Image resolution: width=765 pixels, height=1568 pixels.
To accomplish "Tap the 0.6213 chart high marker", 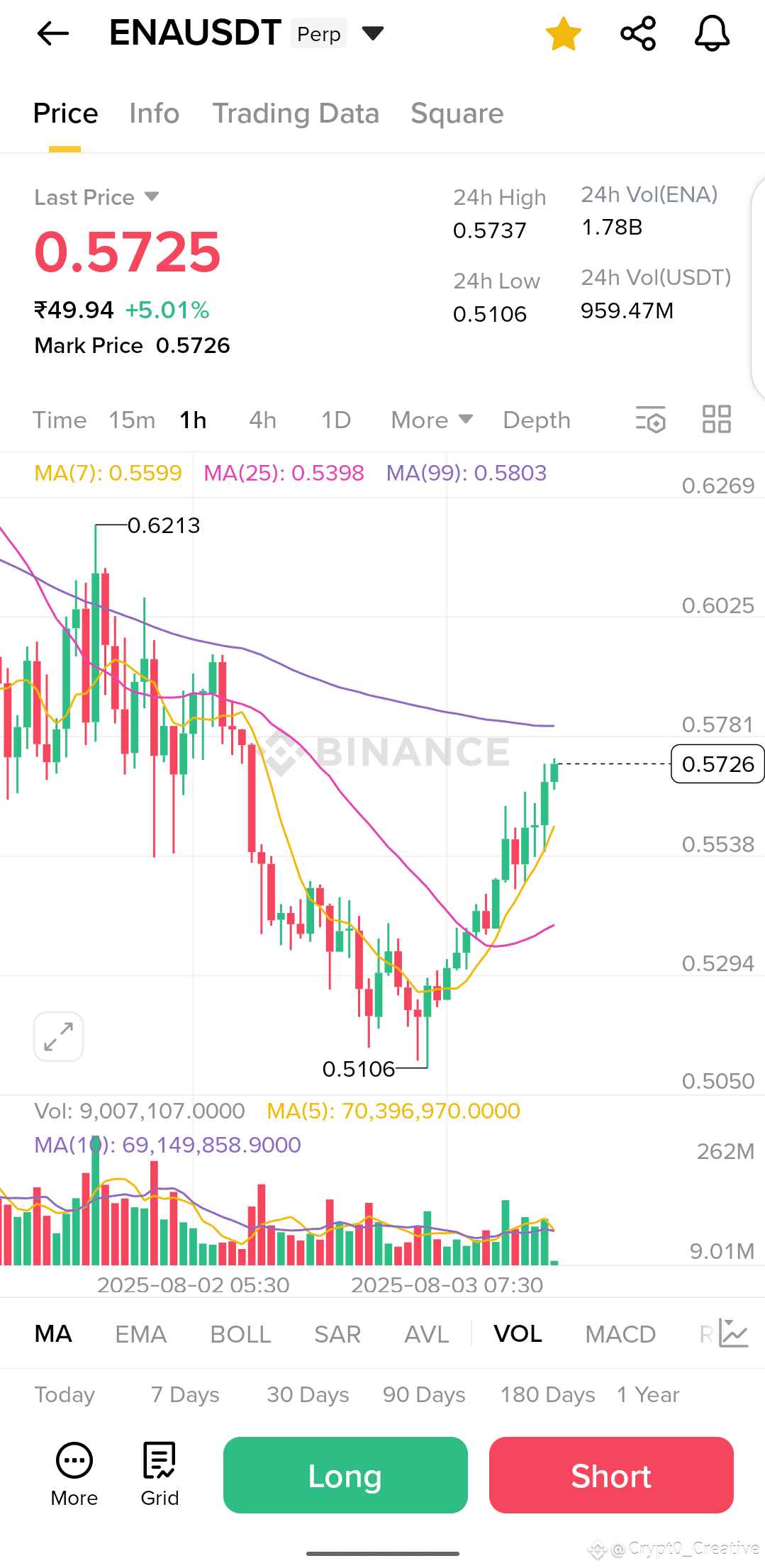I will click(x=164, y=525).
